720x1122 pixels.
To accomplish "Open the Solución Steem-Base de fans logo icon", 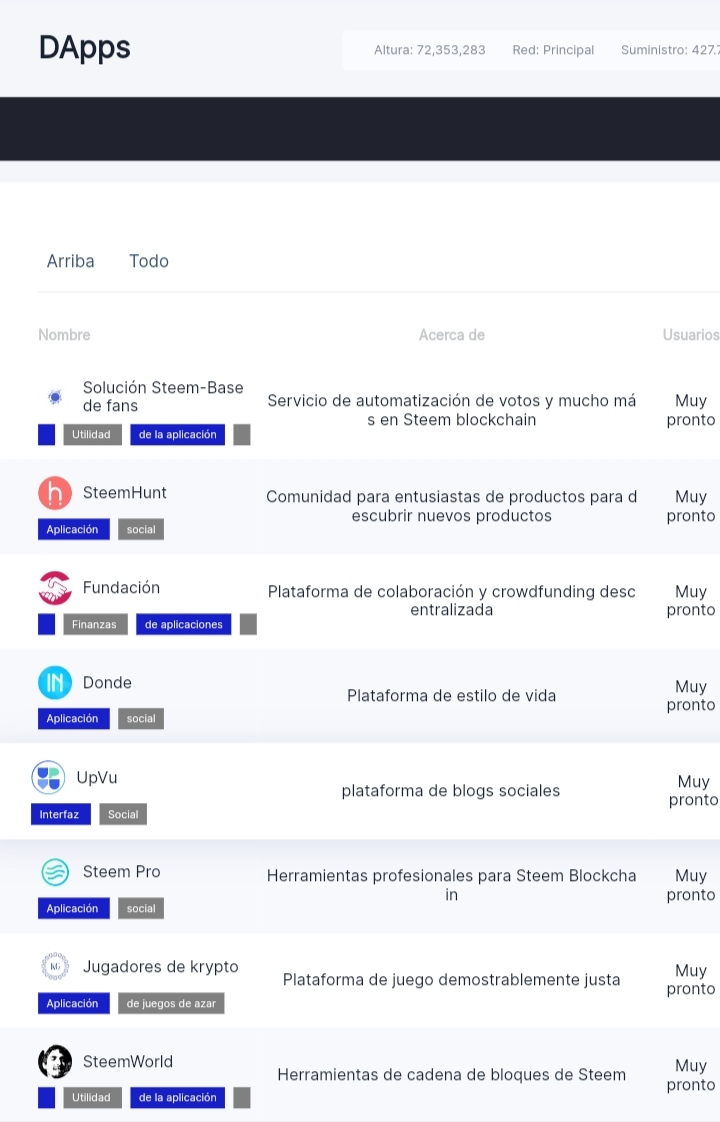I will 55,396.
